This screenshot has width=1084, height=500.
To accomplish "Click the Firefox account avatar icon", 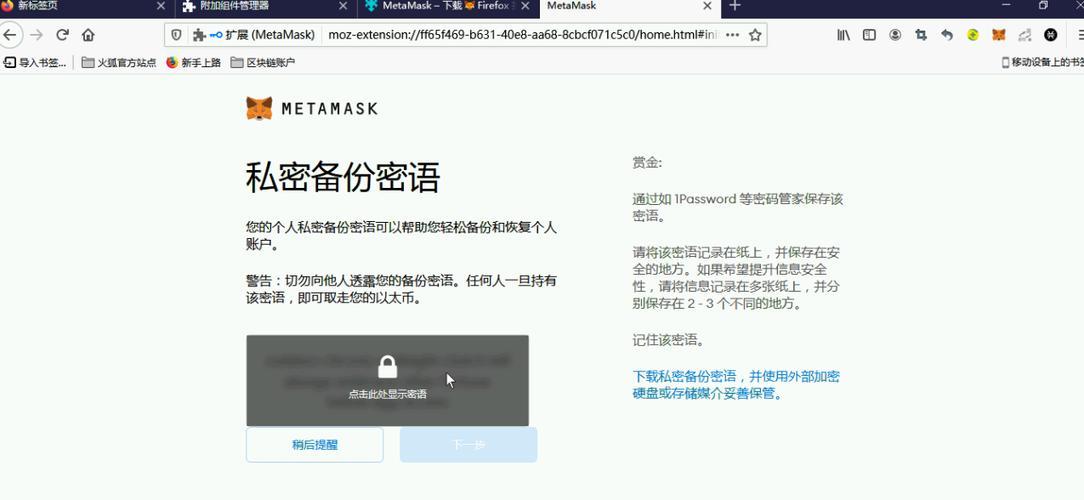I will pos(895,35).
